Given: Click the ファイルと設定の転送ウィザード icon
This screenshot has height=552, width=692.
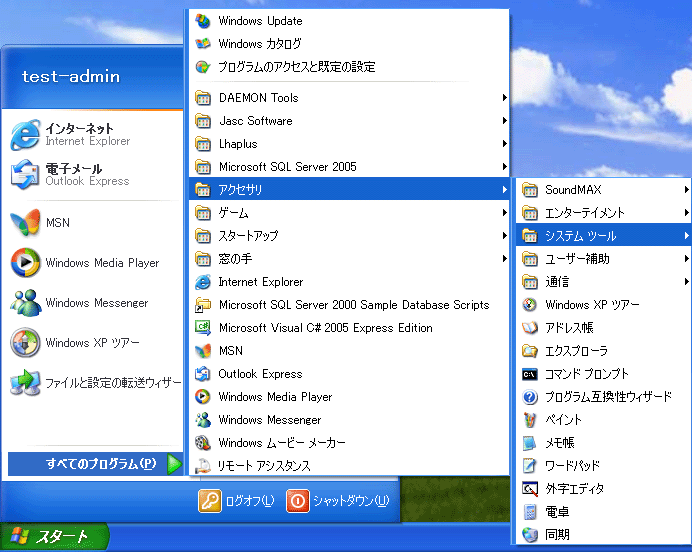Looking at the screenshot, I should 25,382.
